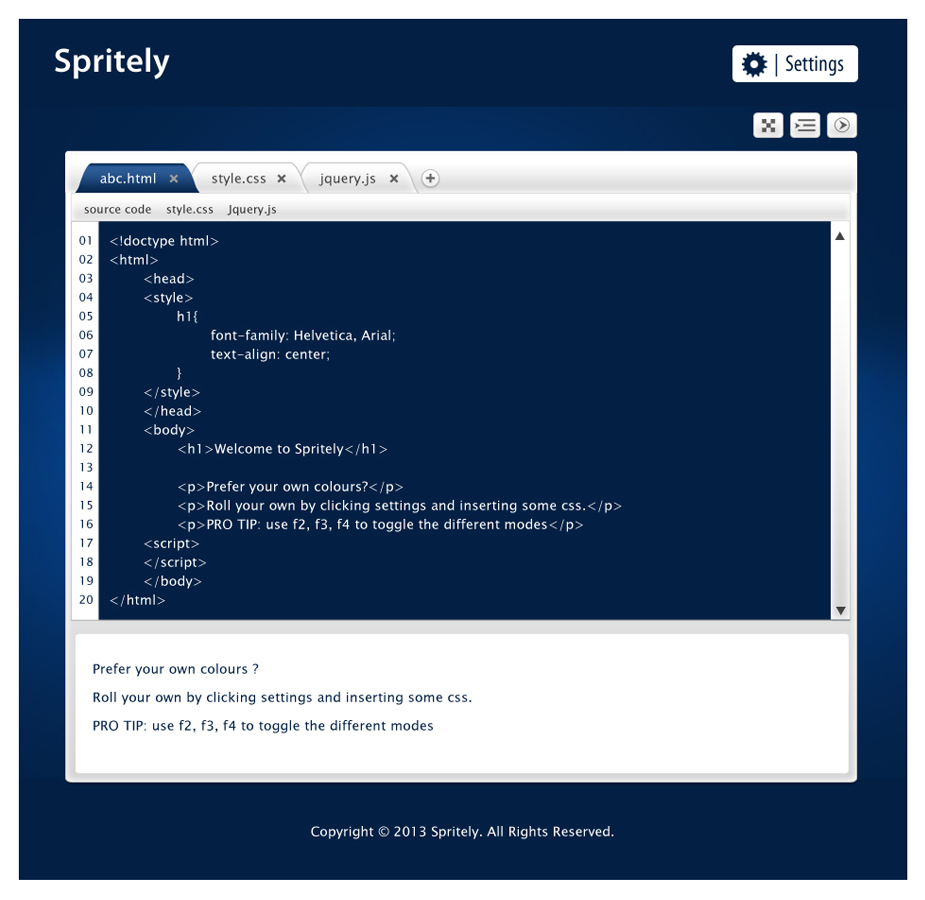
Task: Click the closing body tag line
Action: (x=172, y=581)
